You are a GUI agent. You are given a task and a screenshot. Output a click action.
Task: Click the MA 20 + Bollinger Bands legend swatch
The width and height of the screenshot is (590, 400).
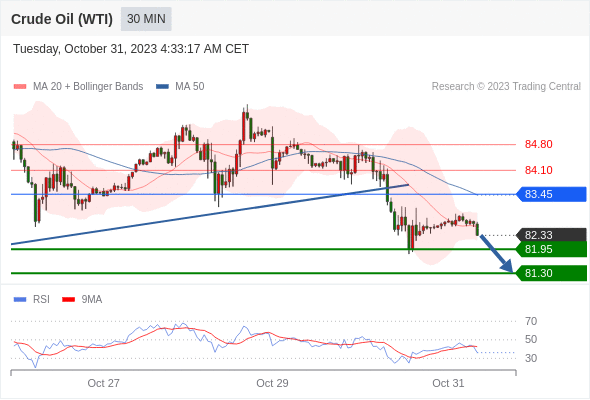coord(20,87)
